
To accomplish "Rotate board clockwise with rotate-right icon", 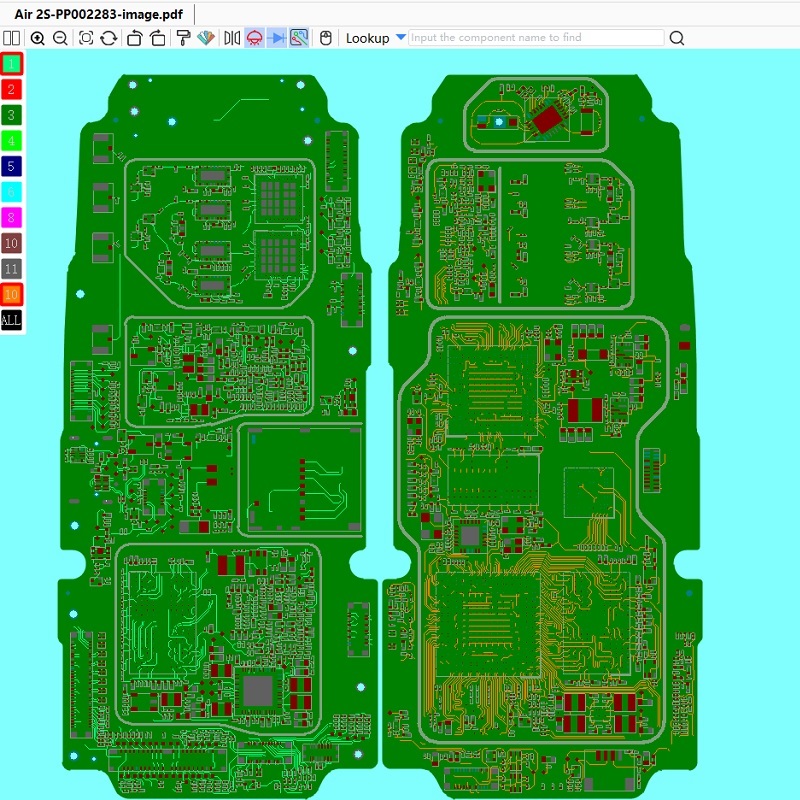I will pyautogui.click(x=158, y=38).
